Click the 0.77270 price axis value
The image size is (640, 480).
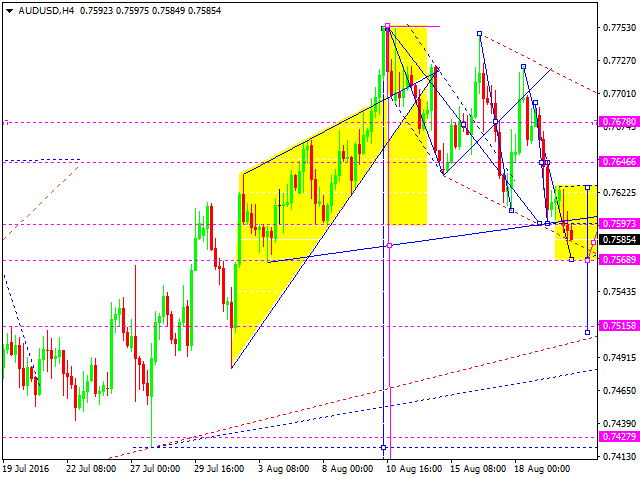tap(619, 61)
